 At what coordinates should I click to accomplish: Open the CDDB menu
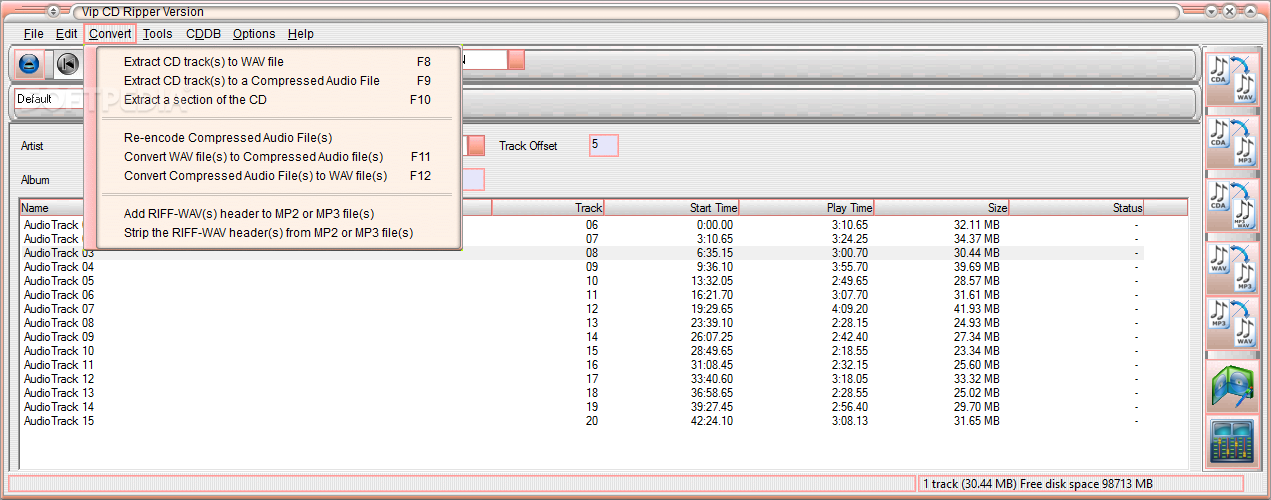tap(203, 34)
